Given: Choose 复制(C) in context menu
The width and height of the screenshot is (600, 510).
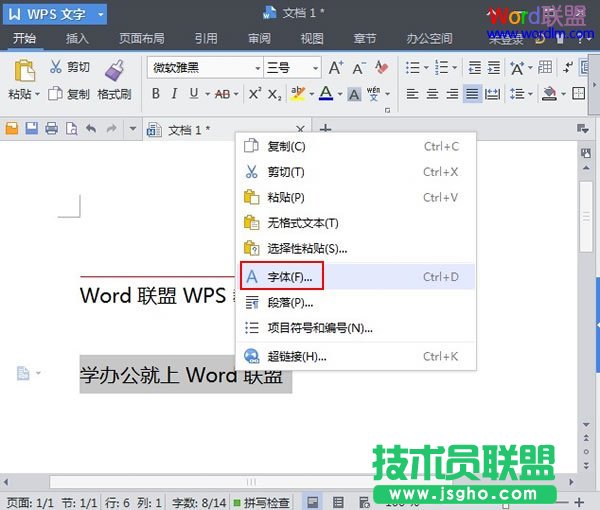Looking at the screenshot, I should click(355, 147).
